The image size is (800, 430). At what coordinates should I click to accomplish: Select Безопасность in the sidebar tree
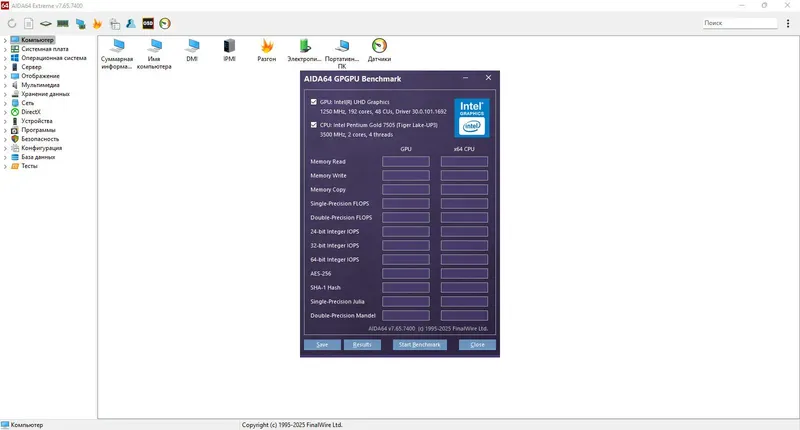40,139
